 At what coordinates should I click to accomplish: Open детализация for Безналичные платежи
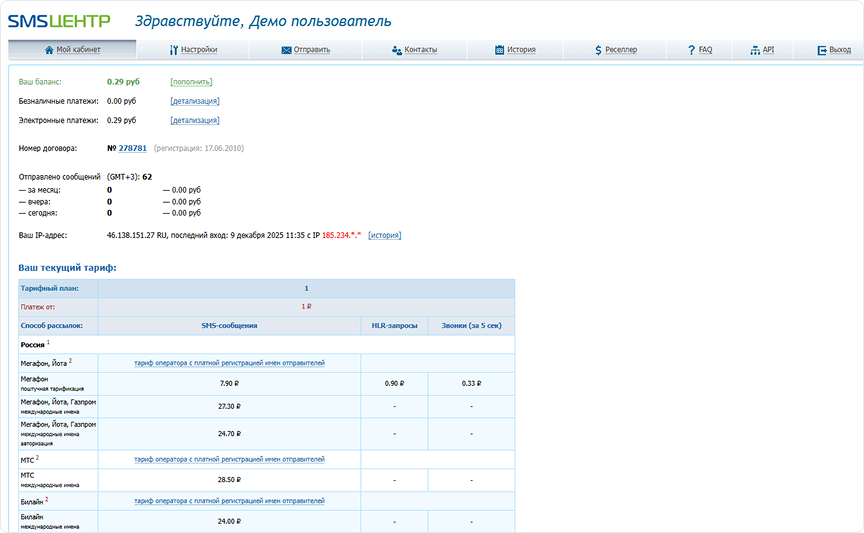coord(195,101)
